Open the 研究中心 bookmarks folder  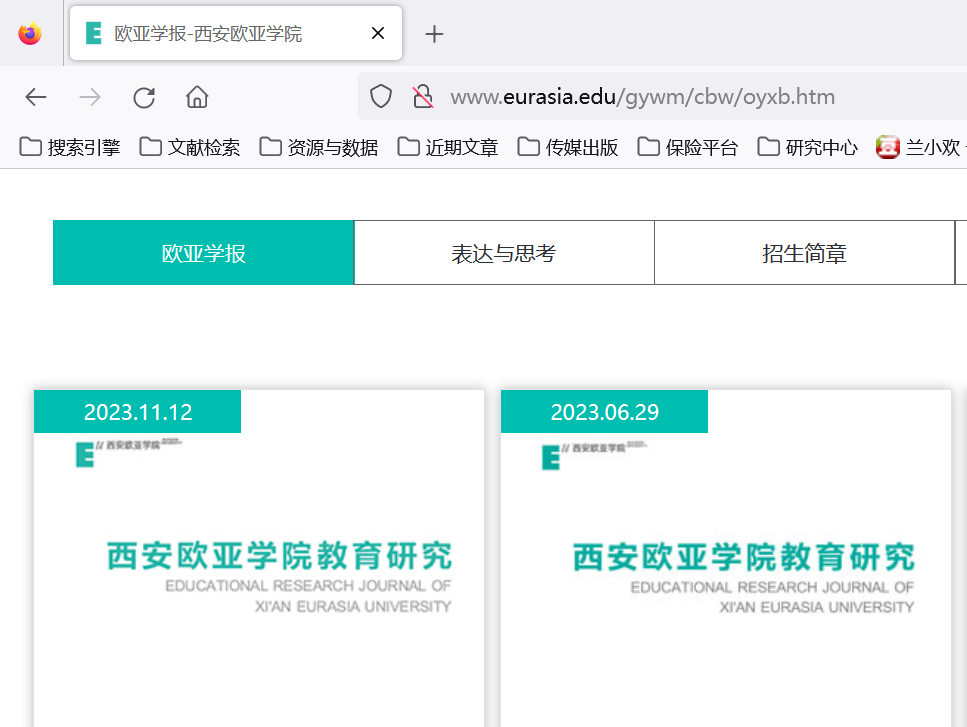pyautogui.click(x=807, y=147)
